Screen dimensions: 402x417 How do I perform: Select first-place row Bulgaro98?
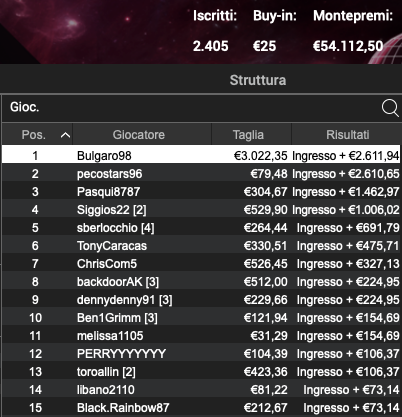pos(201,154)
